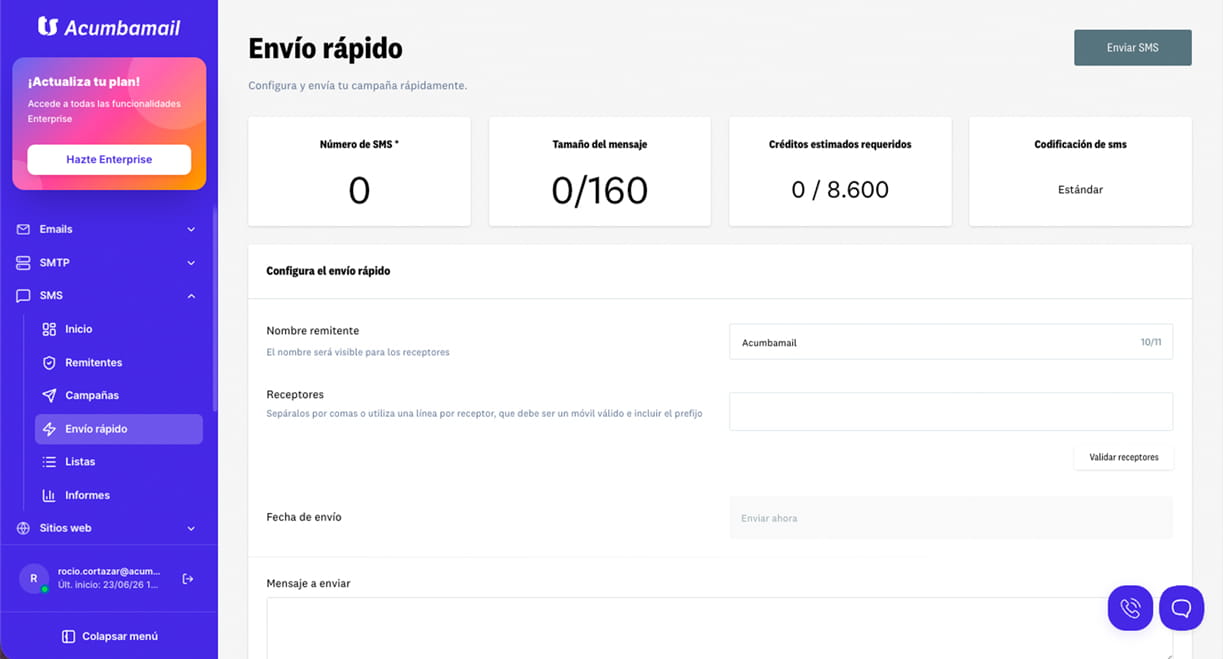Click the 0 / 8.600 credits value
The height and width of the screenshot is (659, 1223).
(x=840, y=190)
